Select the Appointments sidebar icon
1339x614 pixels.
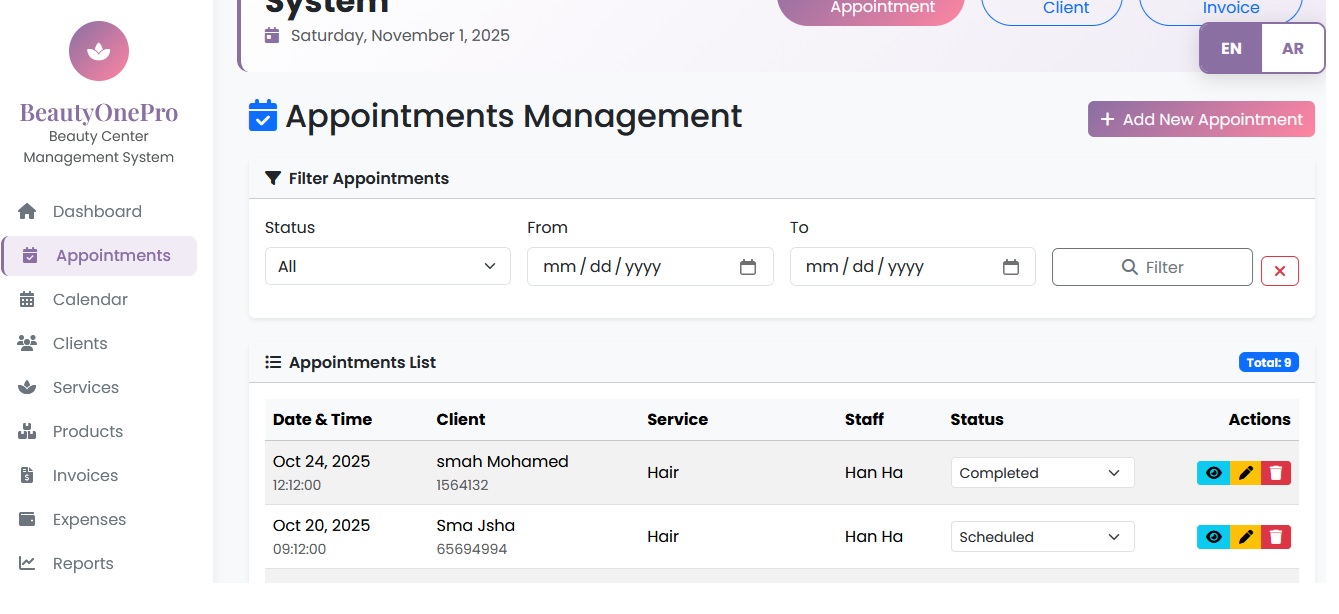point(27,255)
